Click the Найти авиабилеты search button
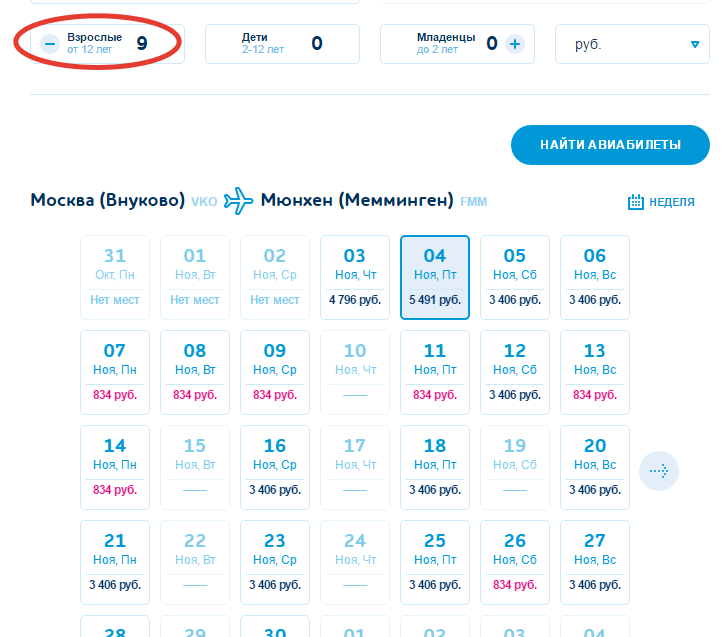This screenshot has height=637, width=725. (610, 145)
